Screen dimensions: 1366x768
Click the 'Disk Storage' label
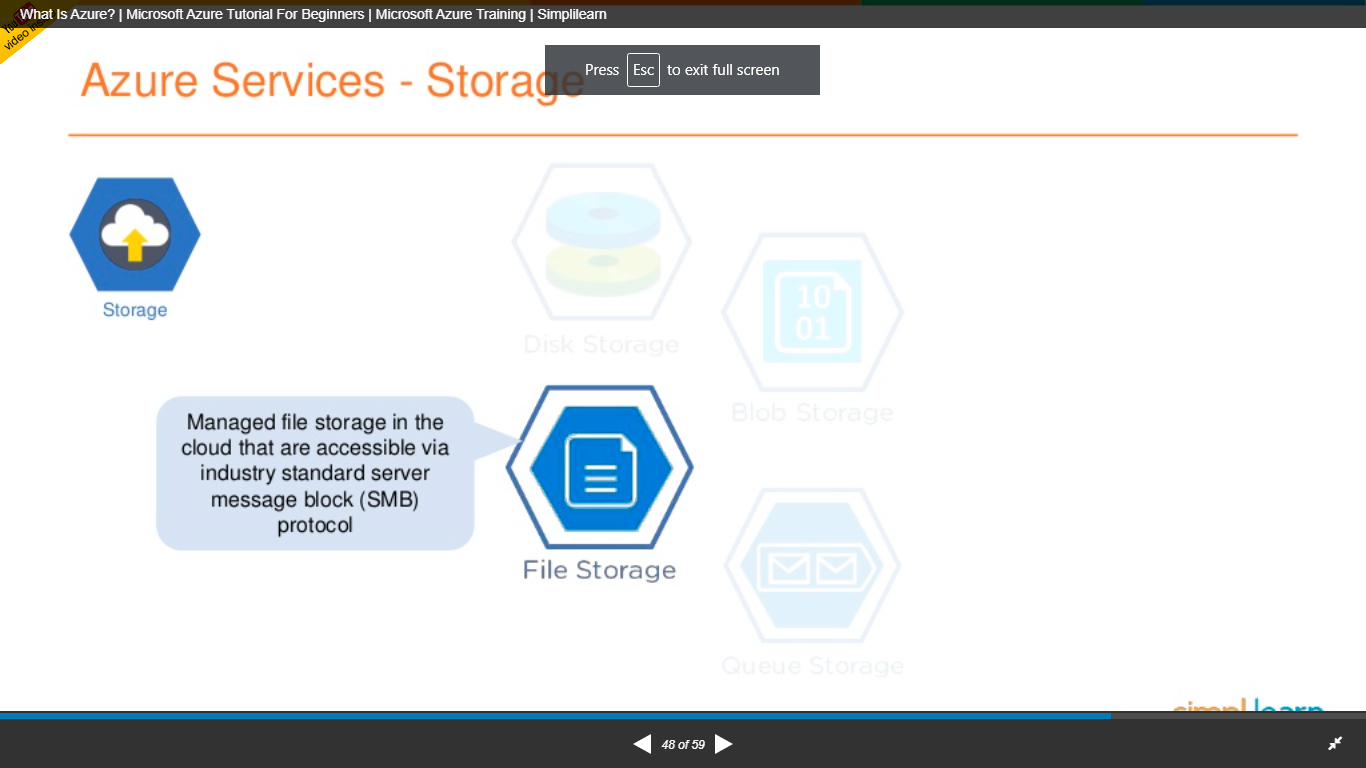pos(601,345)
